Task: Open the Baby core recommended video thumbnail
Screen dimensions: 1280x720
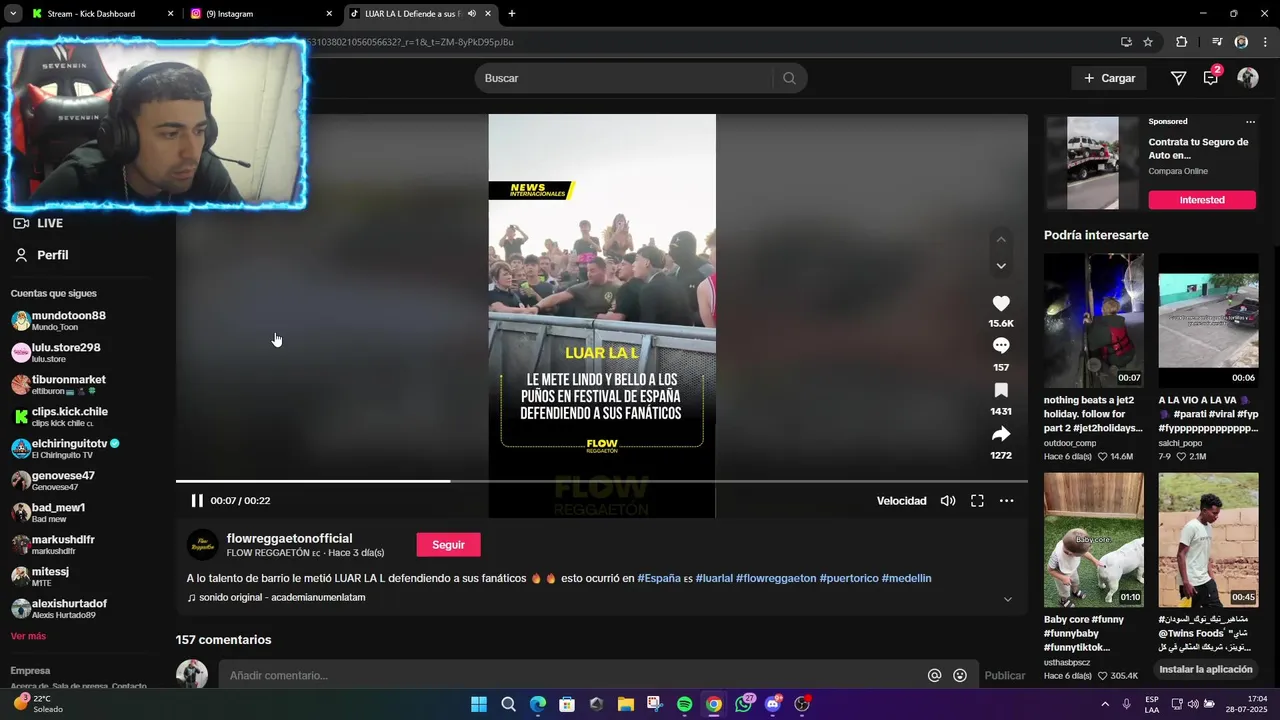Action: 1094,540
